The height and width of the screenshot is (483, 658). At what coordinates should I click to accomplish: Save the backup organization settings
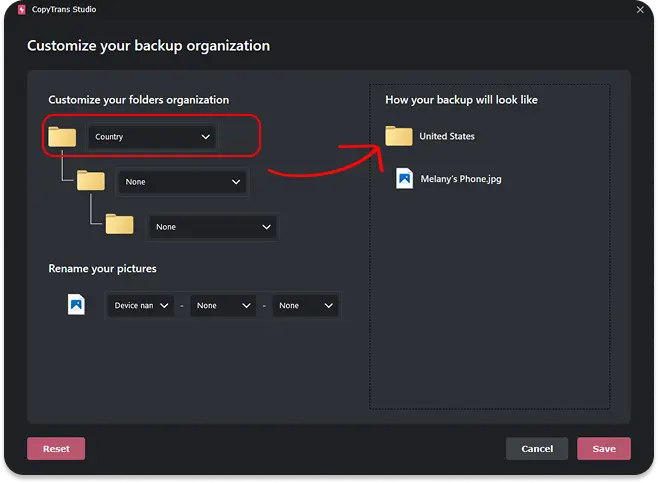coord(604,449)
